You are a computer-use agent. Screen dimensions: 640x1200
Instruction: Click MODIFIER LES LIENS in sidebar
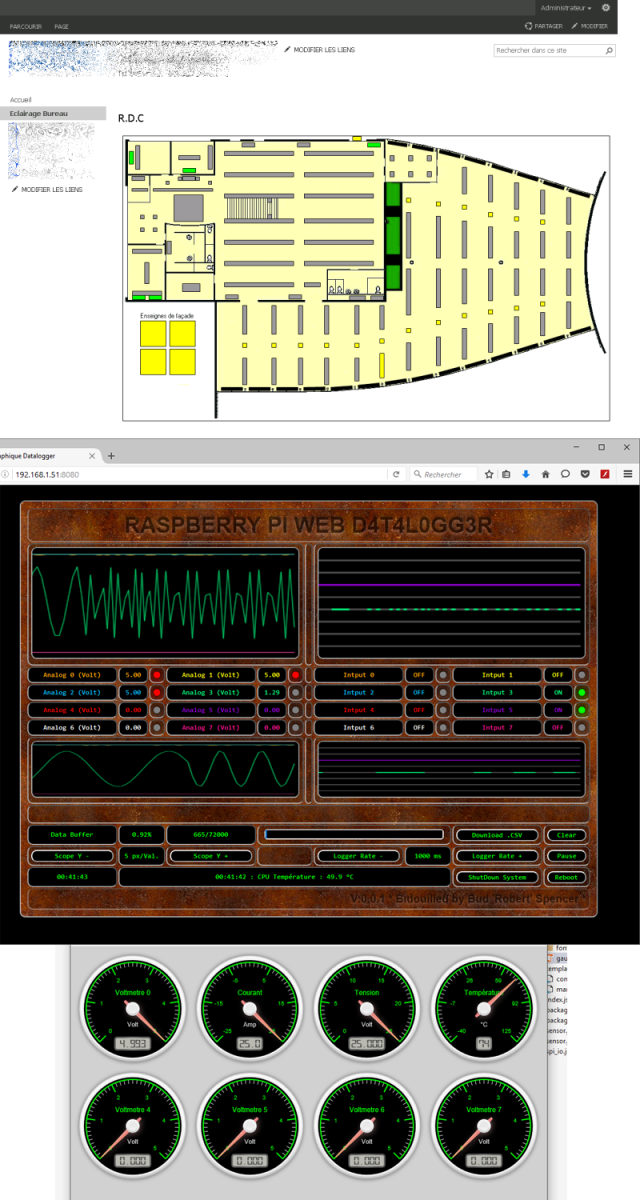click(x=46, y=189)
